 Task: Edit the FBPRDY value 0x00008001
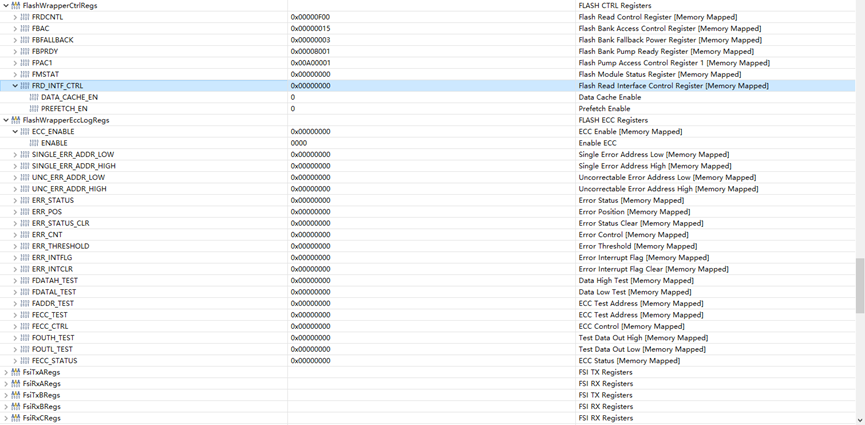(x=311, y=51)
